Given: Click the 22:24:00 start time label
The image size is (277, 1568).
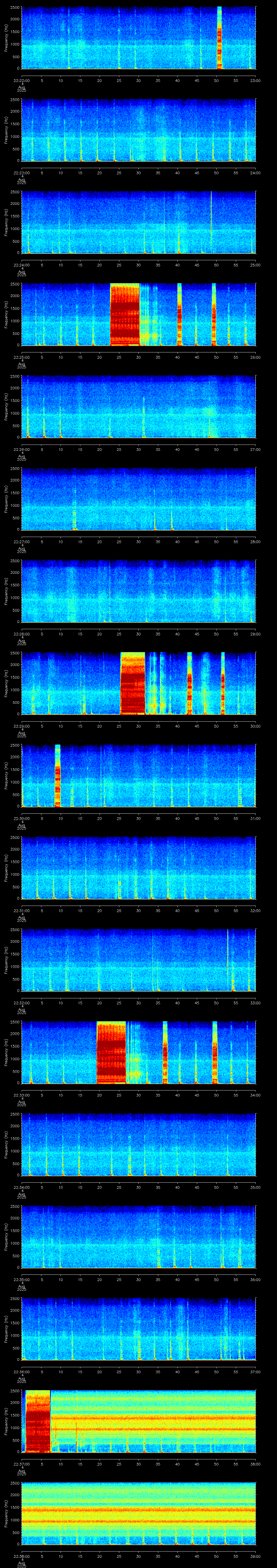Looking at the screenshot, I should 21,265.
